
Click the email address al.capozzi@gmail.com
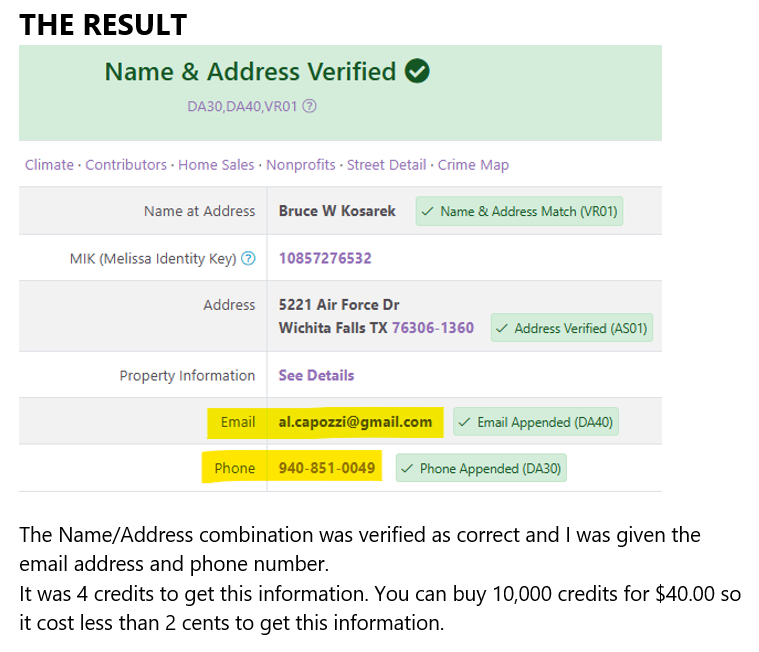pyautogui.click(x=355, y=422)
